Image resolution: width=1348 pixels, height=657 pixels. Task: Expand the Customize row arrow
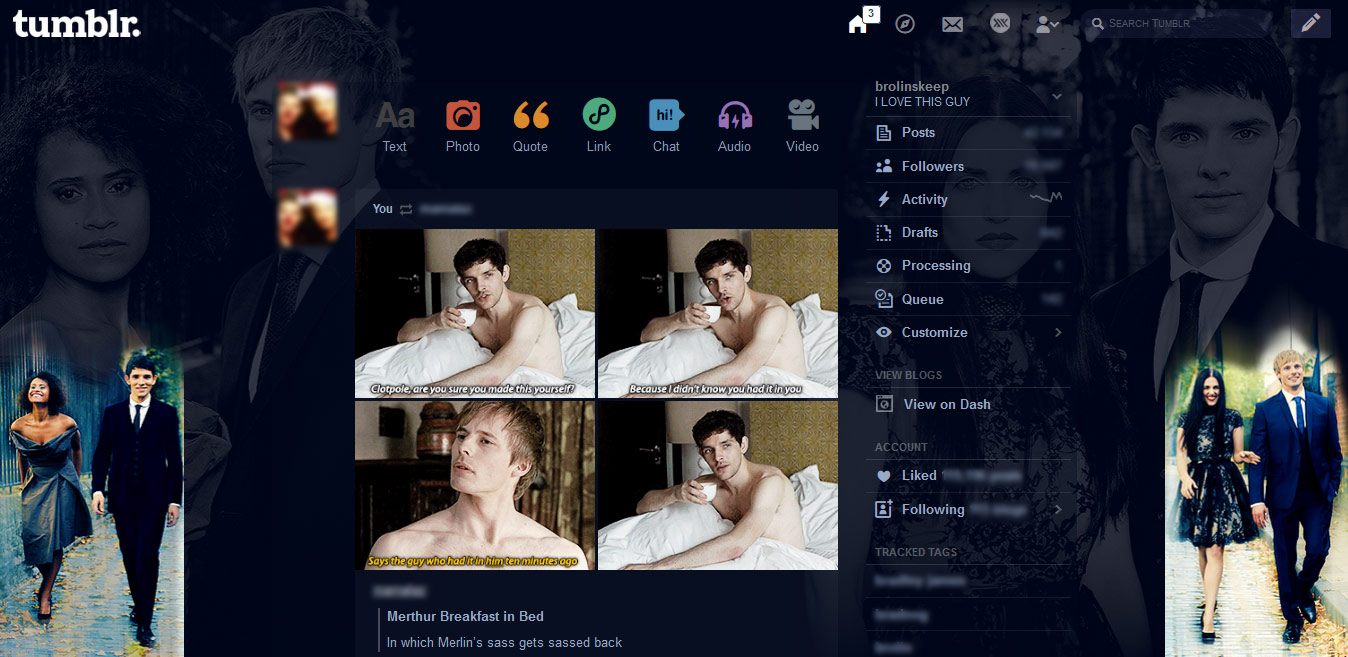coord(1058,332)
